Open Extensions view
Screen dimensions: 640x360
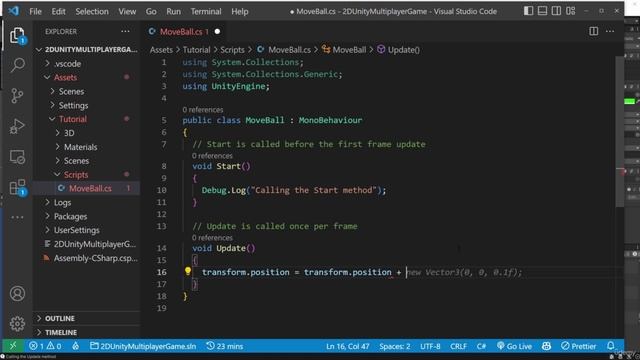pos(17,187)
